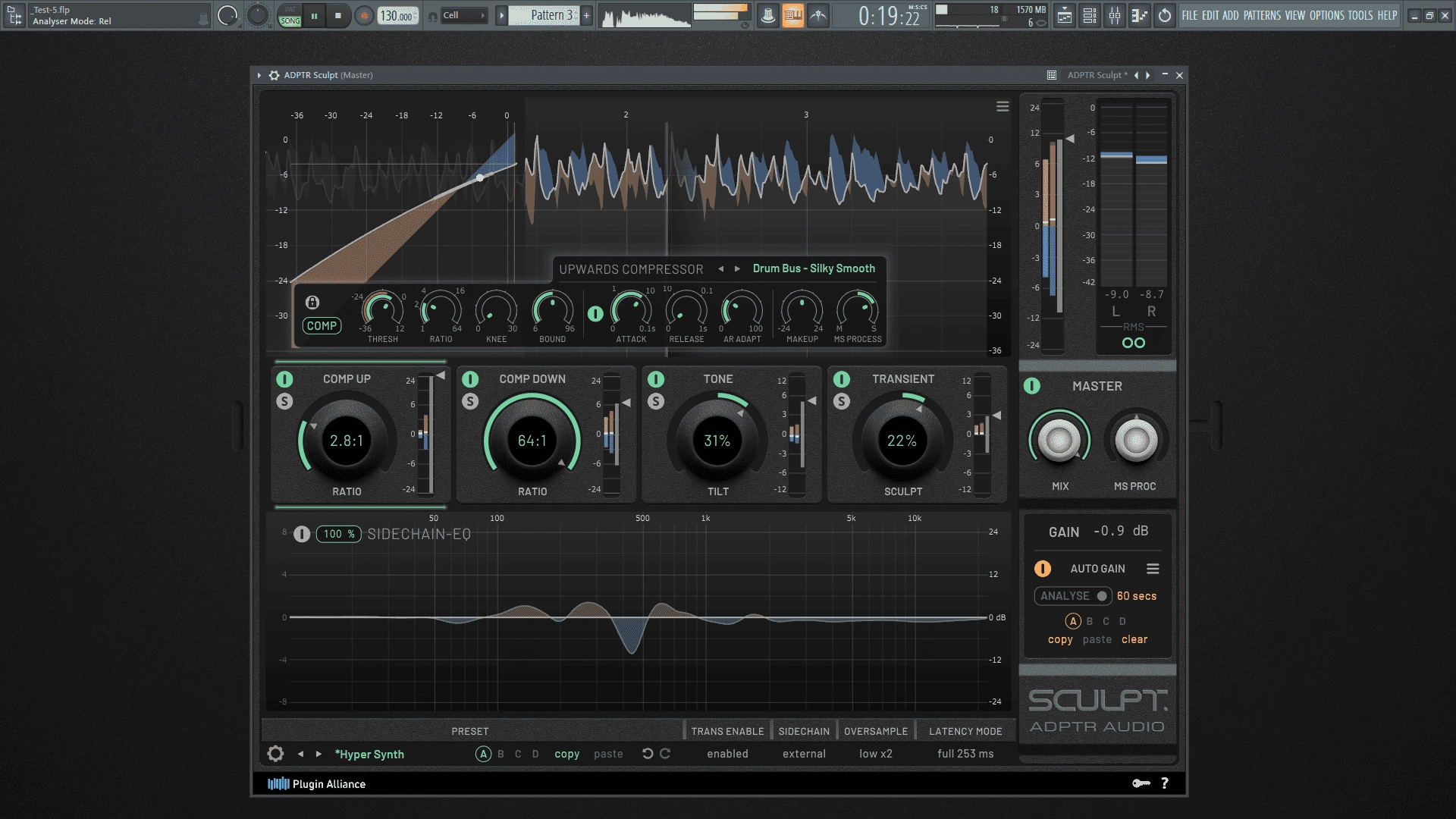
Task: Open the Cell snap dropdown
Action: tap(463, 15)
